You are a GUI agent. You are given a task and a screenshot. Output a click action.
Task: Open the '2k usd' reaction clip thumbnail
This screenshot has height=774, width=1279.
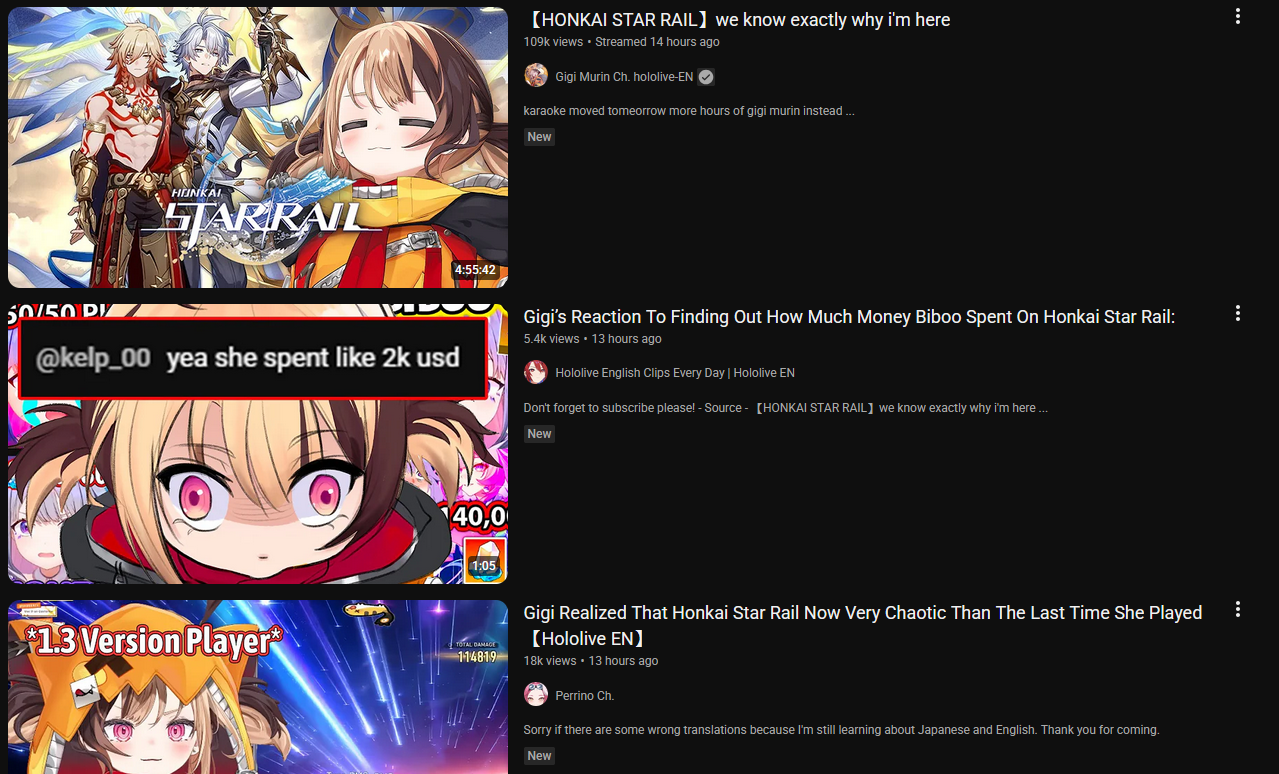(258, 444)
